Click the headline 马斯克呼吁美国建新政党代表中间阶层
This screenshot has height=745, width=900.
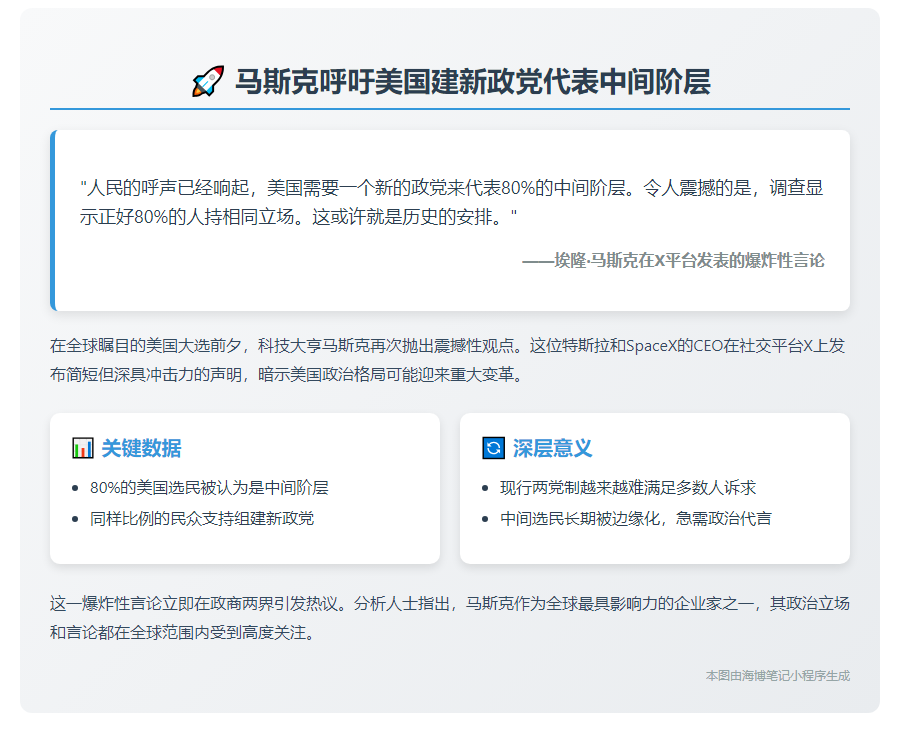point(473,82)
